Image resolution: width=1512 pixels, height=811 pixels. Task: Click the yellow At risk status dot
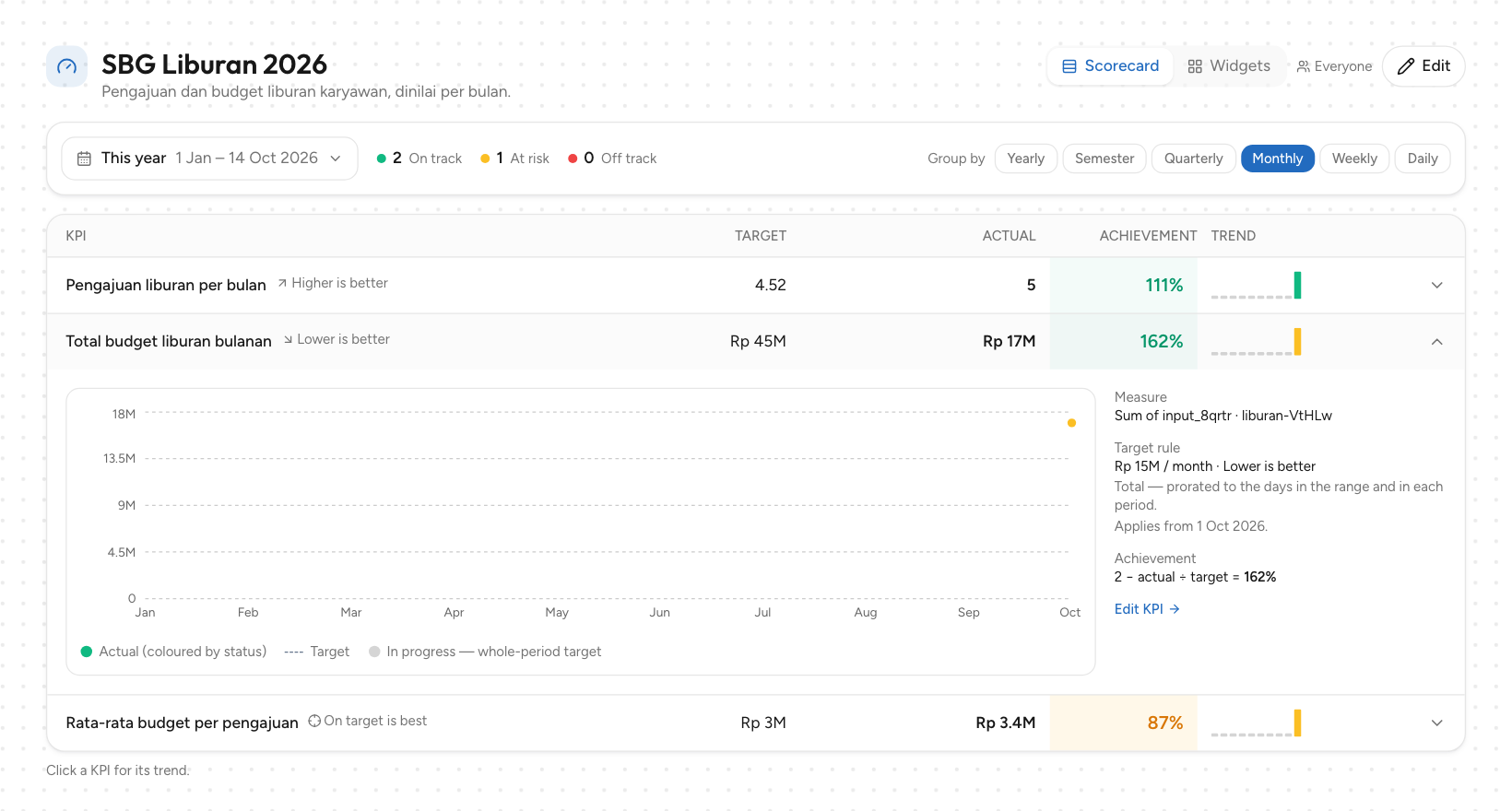(x=485, y=159)
